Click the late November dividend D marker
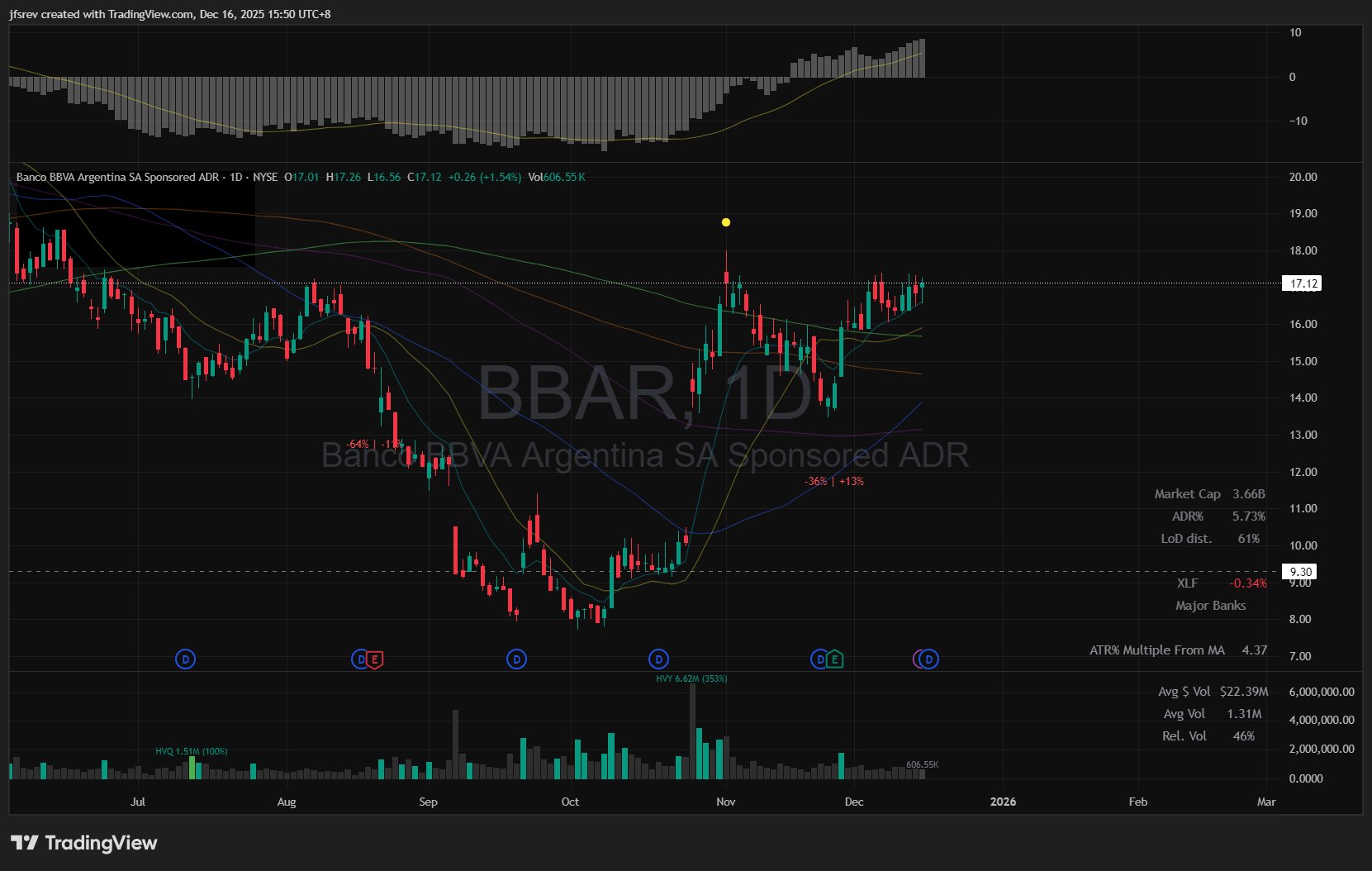Screen dimensions: 1372x871 820,659
